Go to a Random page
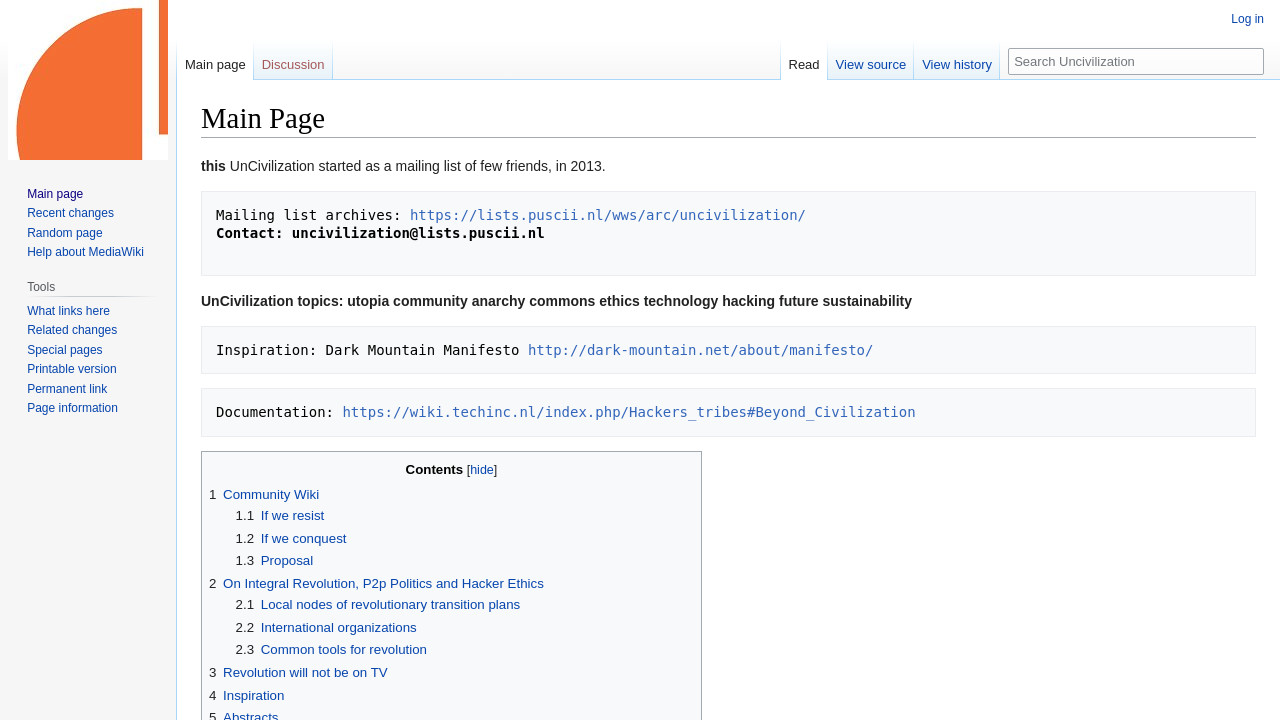The height and width of the screenshot is (720, 1280). point(64,233)
